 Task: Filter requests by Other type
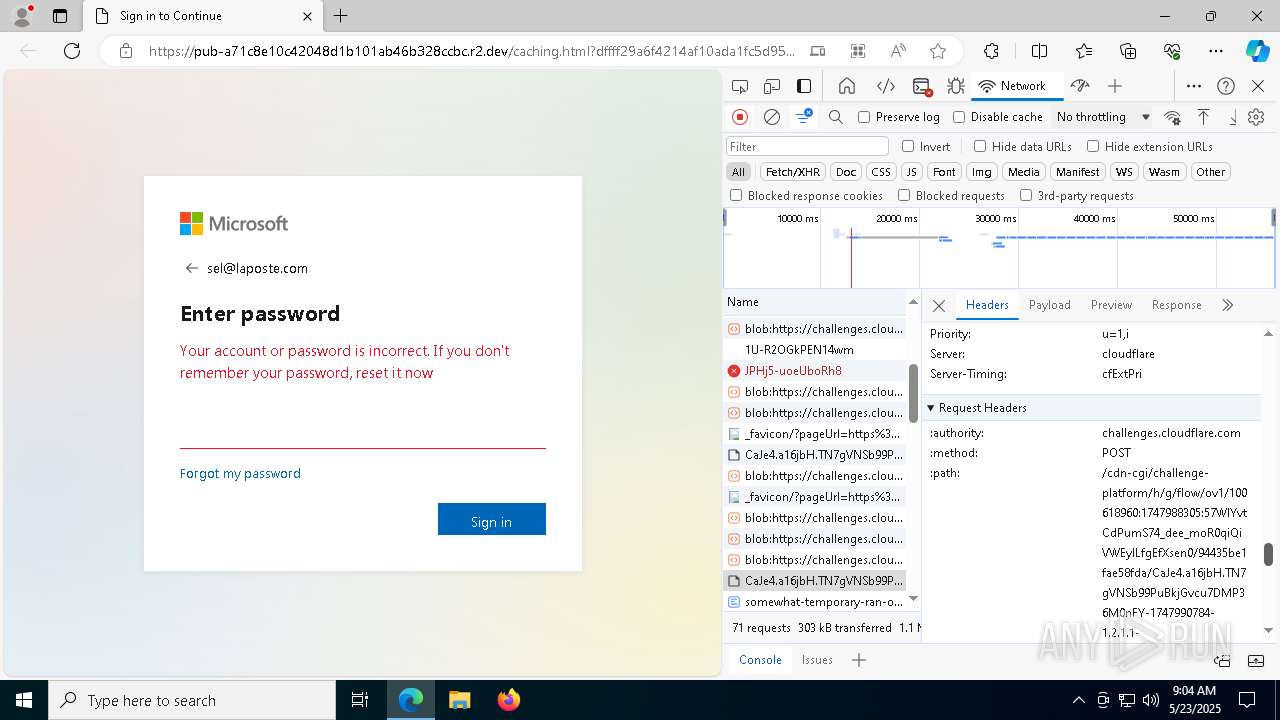pyautogui.click(x=1210, y=172)
